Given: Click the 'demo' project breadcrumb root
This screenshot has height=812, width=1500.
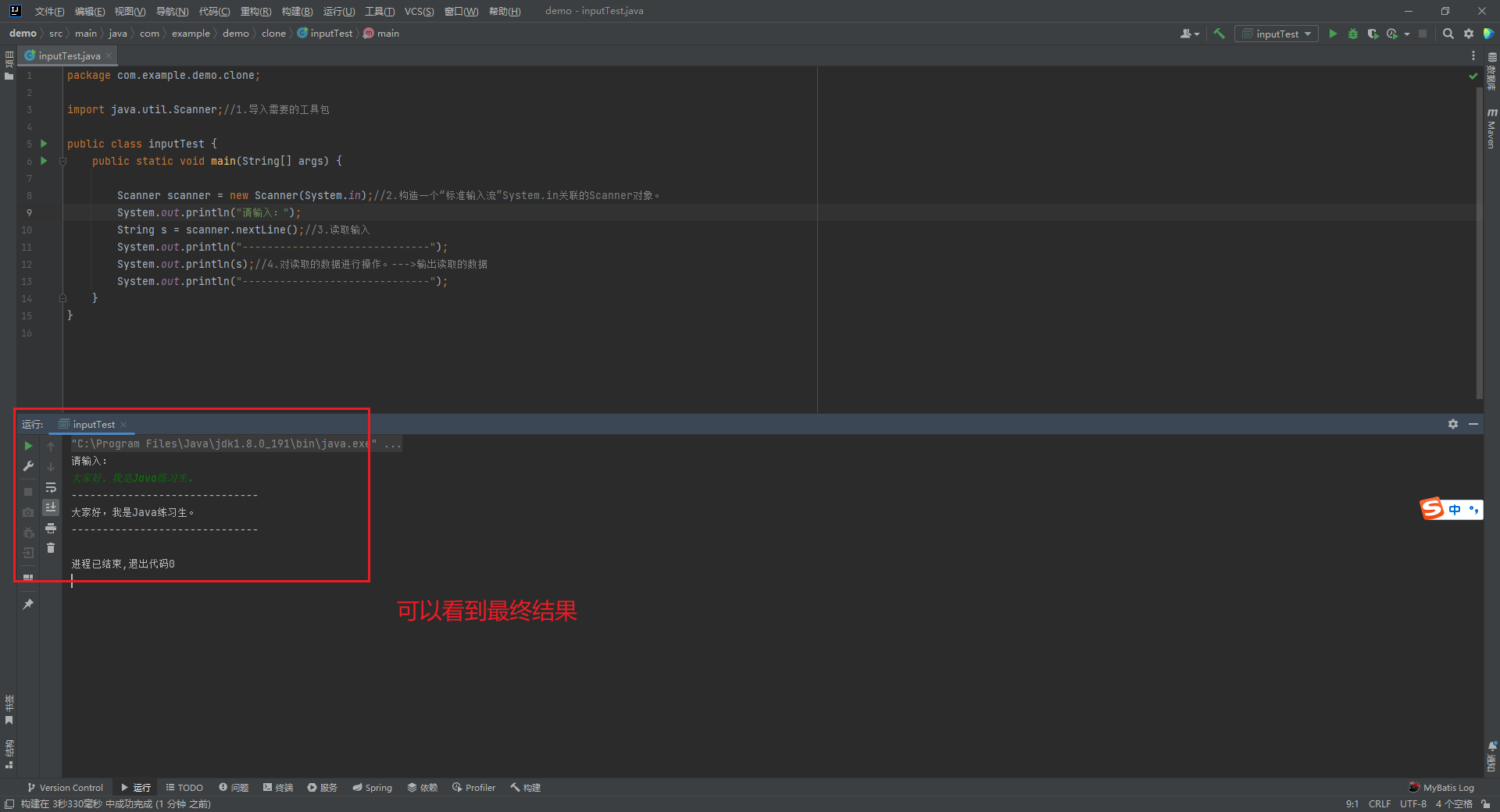Looking at the screenshot, I should [x=23, y=34].
